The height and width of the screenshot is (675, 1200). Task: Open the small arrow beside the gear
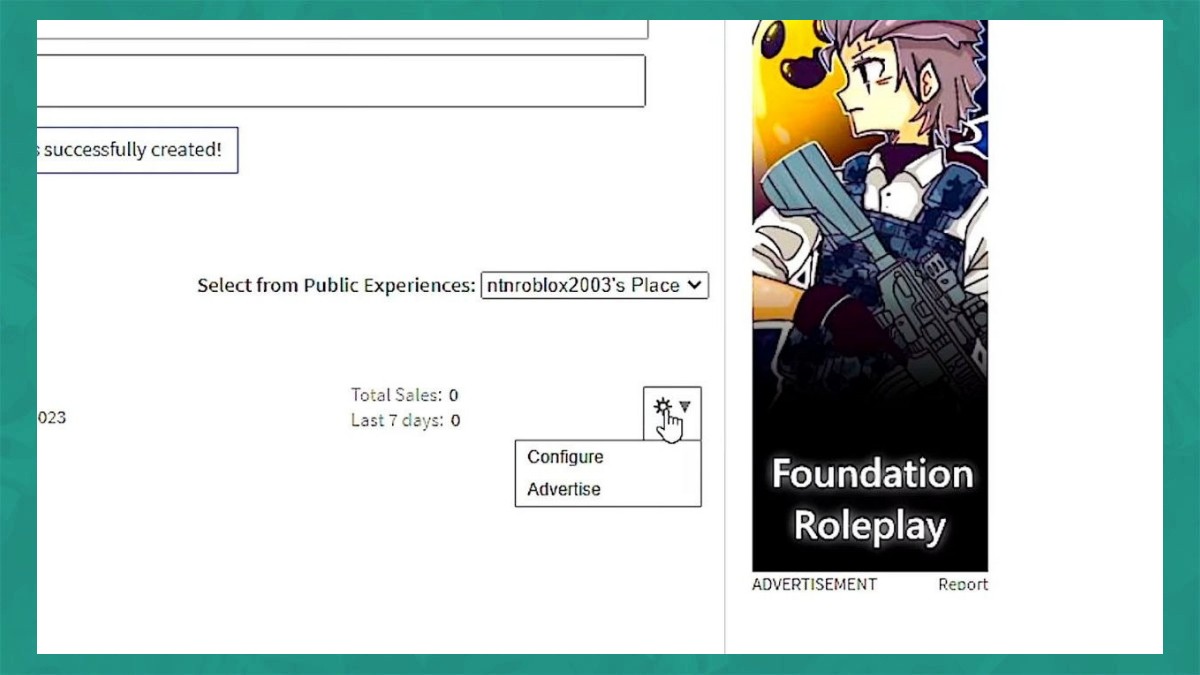(x=685, y=406)
